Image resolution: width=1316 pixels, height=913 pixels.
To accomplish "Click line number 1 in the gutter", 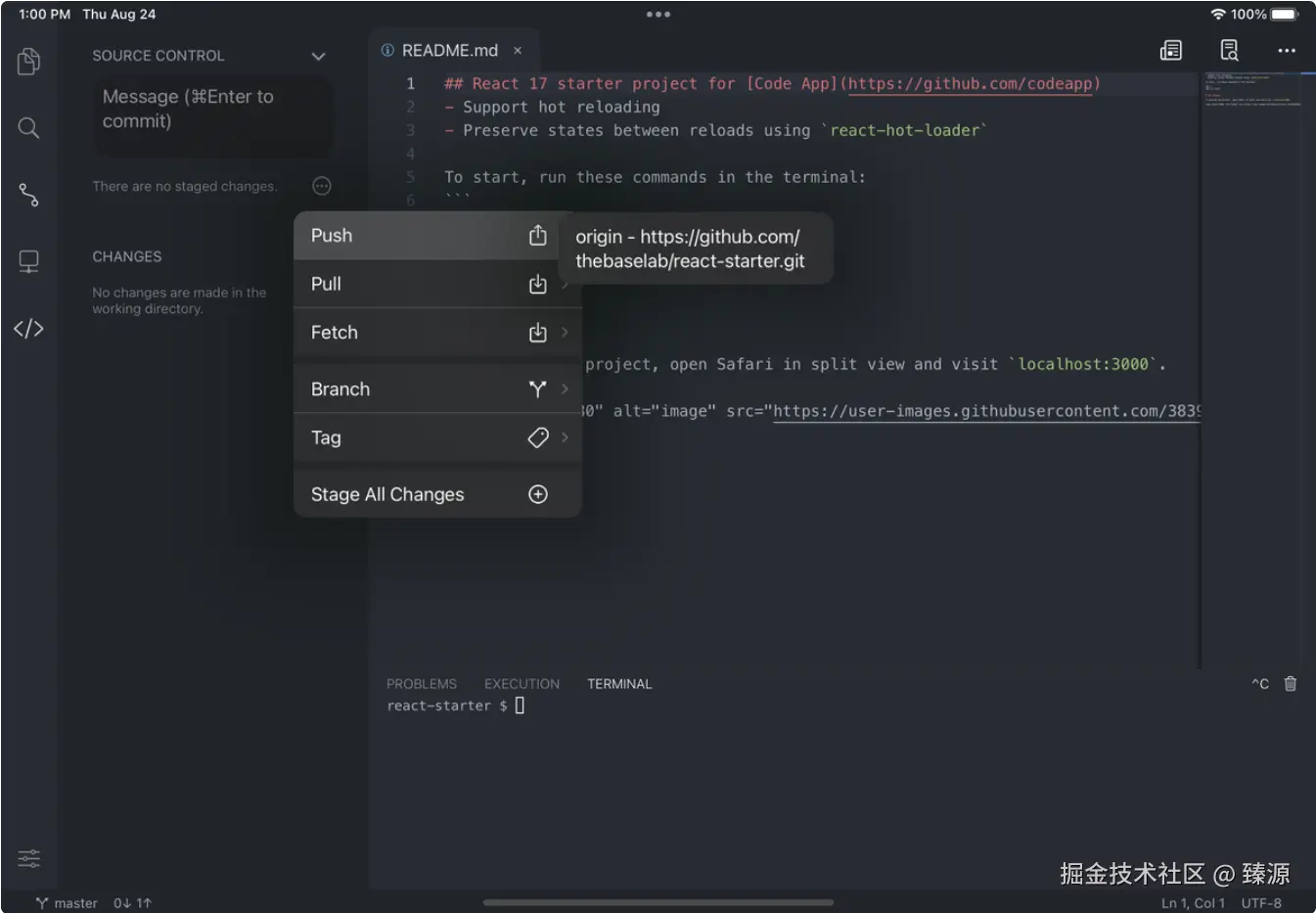I will pos(411,83).
